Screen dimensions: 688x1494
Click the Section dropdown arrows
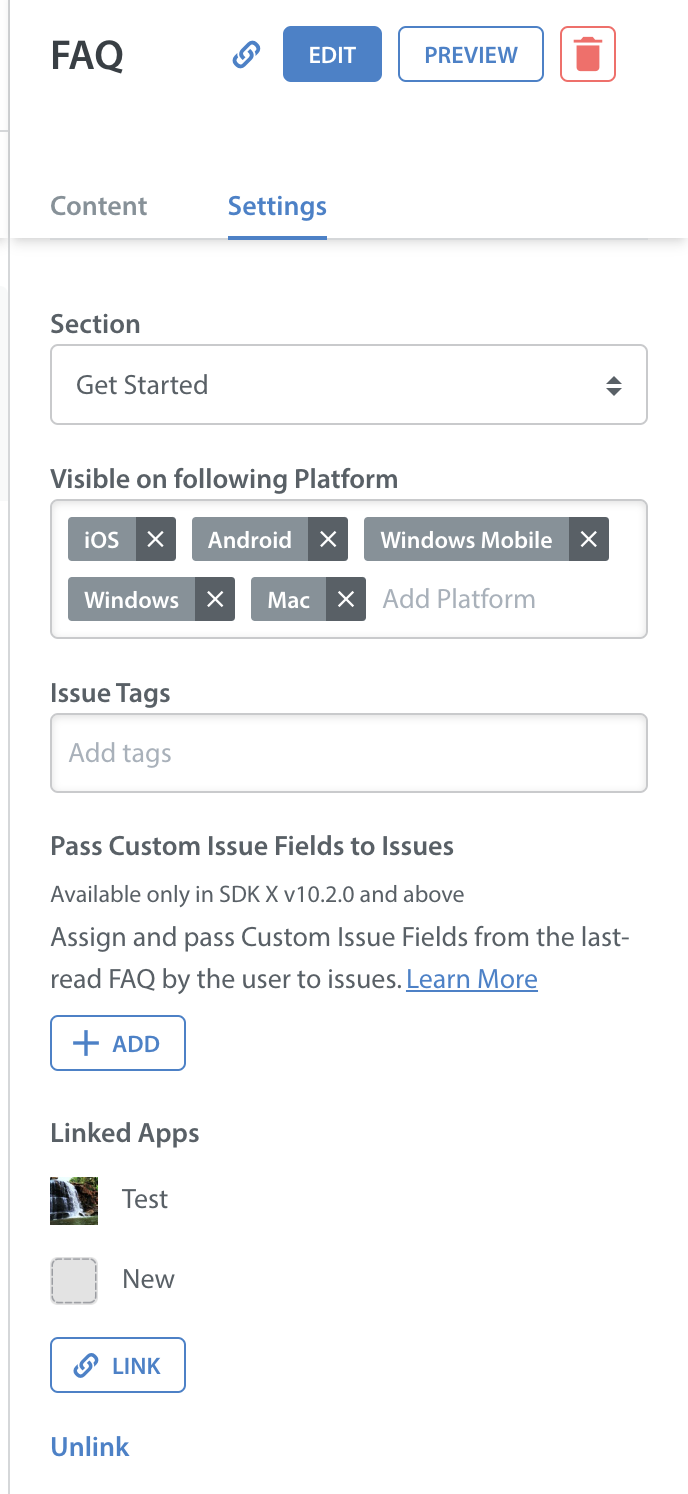tap(614, 385)
